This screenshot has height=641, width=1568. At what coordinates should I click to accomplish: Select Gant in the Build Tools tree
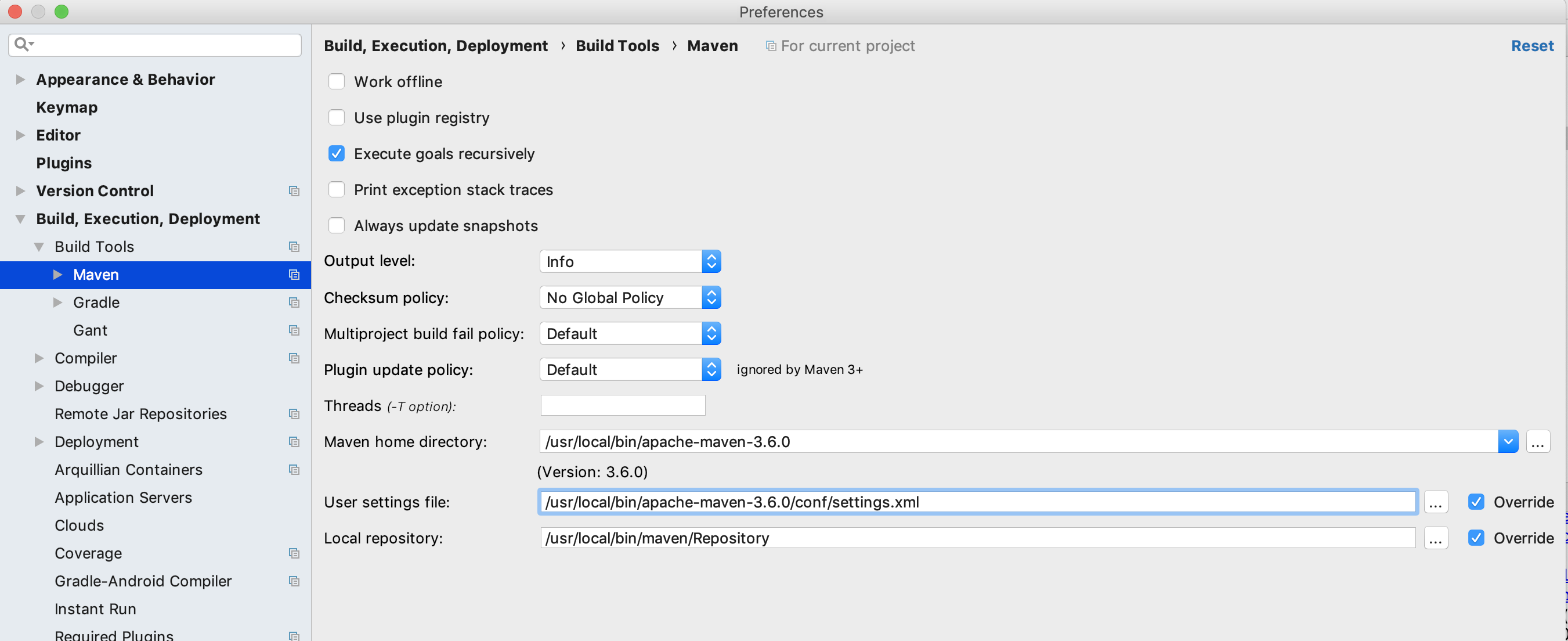[89, 330]
